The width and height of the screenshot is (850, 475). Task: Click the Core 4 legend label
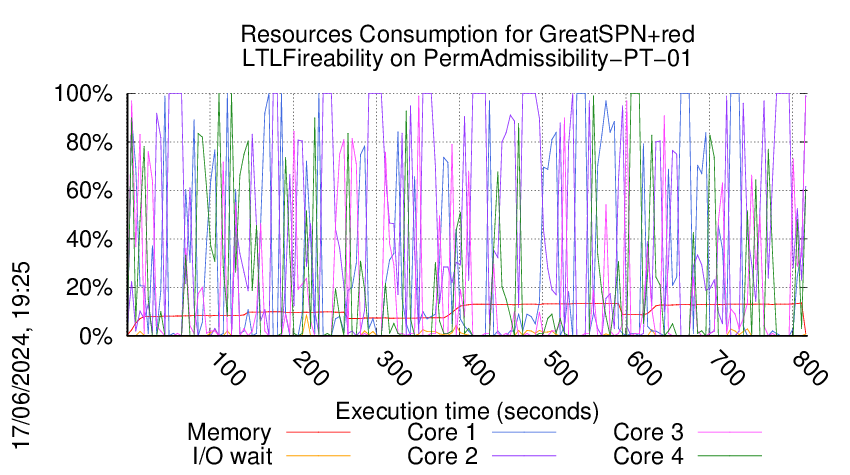pyautogui.click(x=648, y=456)
